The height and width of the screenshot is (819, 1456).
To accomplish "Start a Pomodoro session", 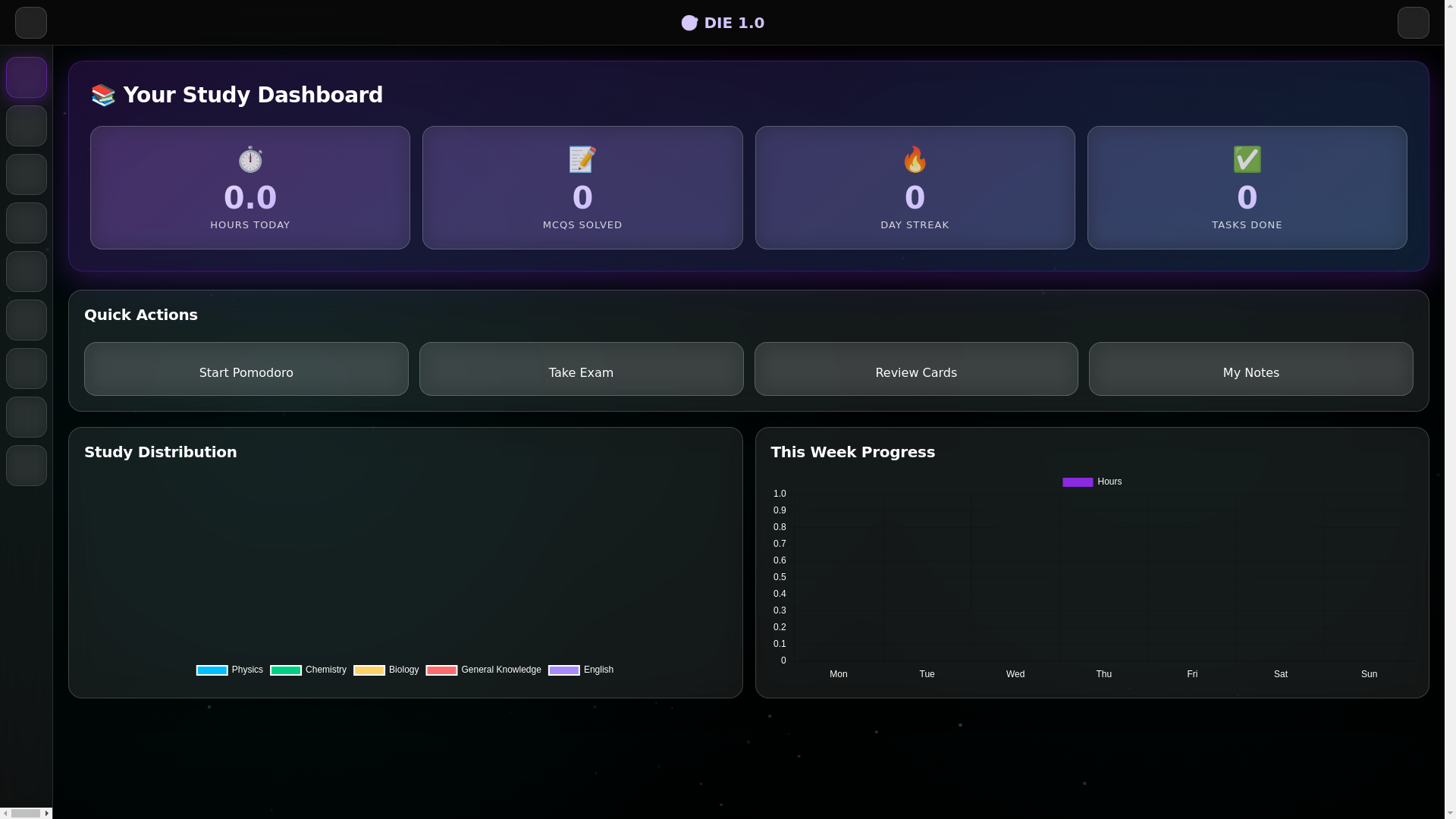I will [246, 369].
